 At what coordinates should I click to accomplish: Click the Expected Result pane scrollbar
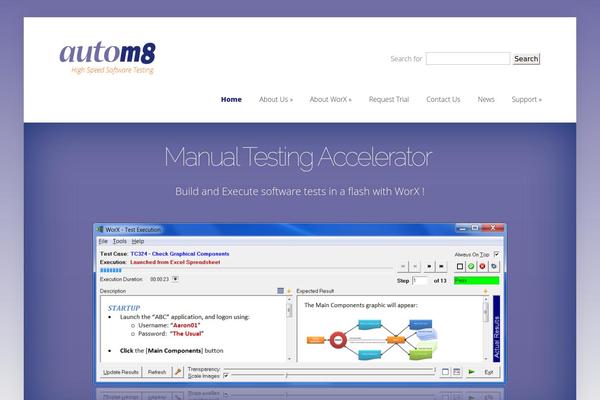coord(486,329)
